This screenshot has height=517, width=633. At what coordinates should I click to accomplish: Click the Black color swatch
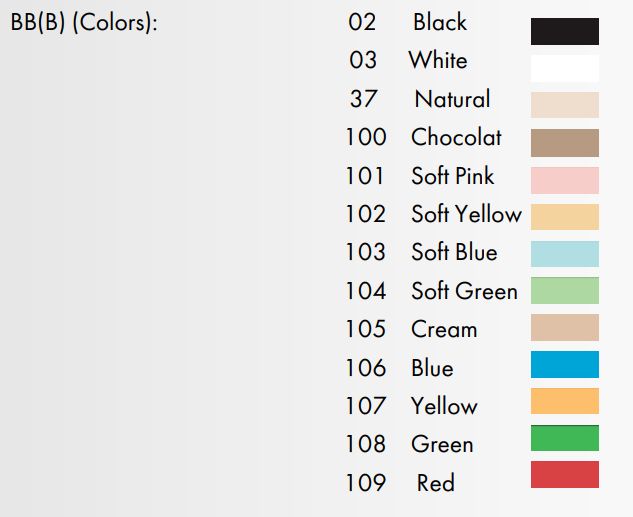564,31
